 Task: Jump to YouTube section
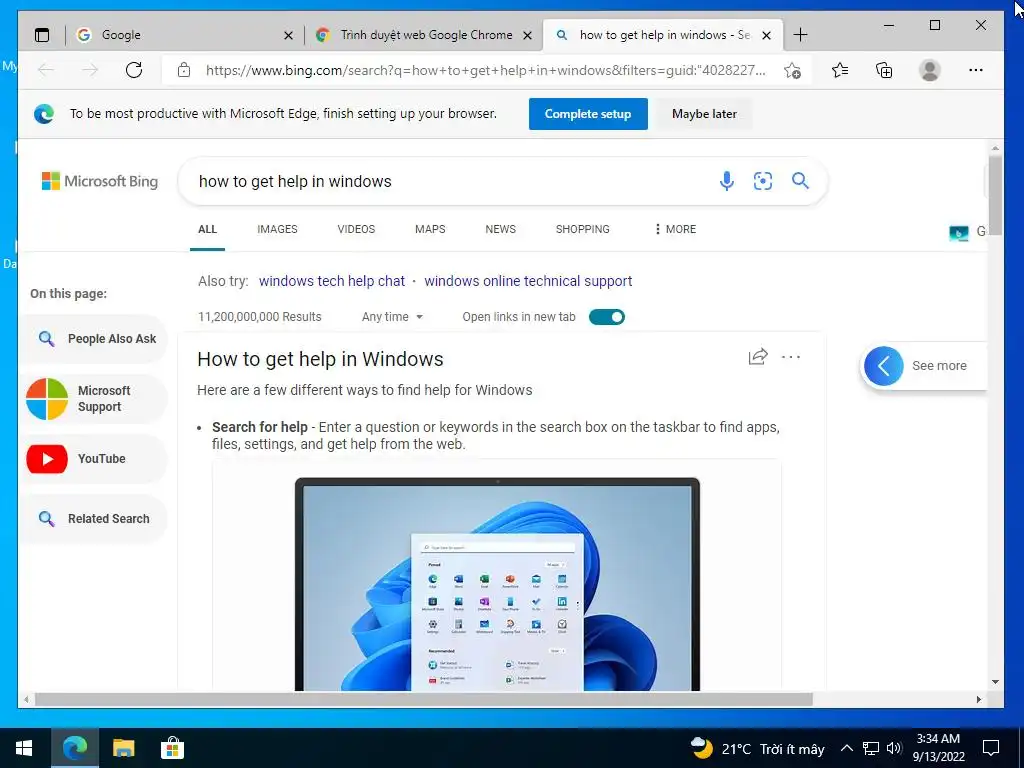[93, 459]
